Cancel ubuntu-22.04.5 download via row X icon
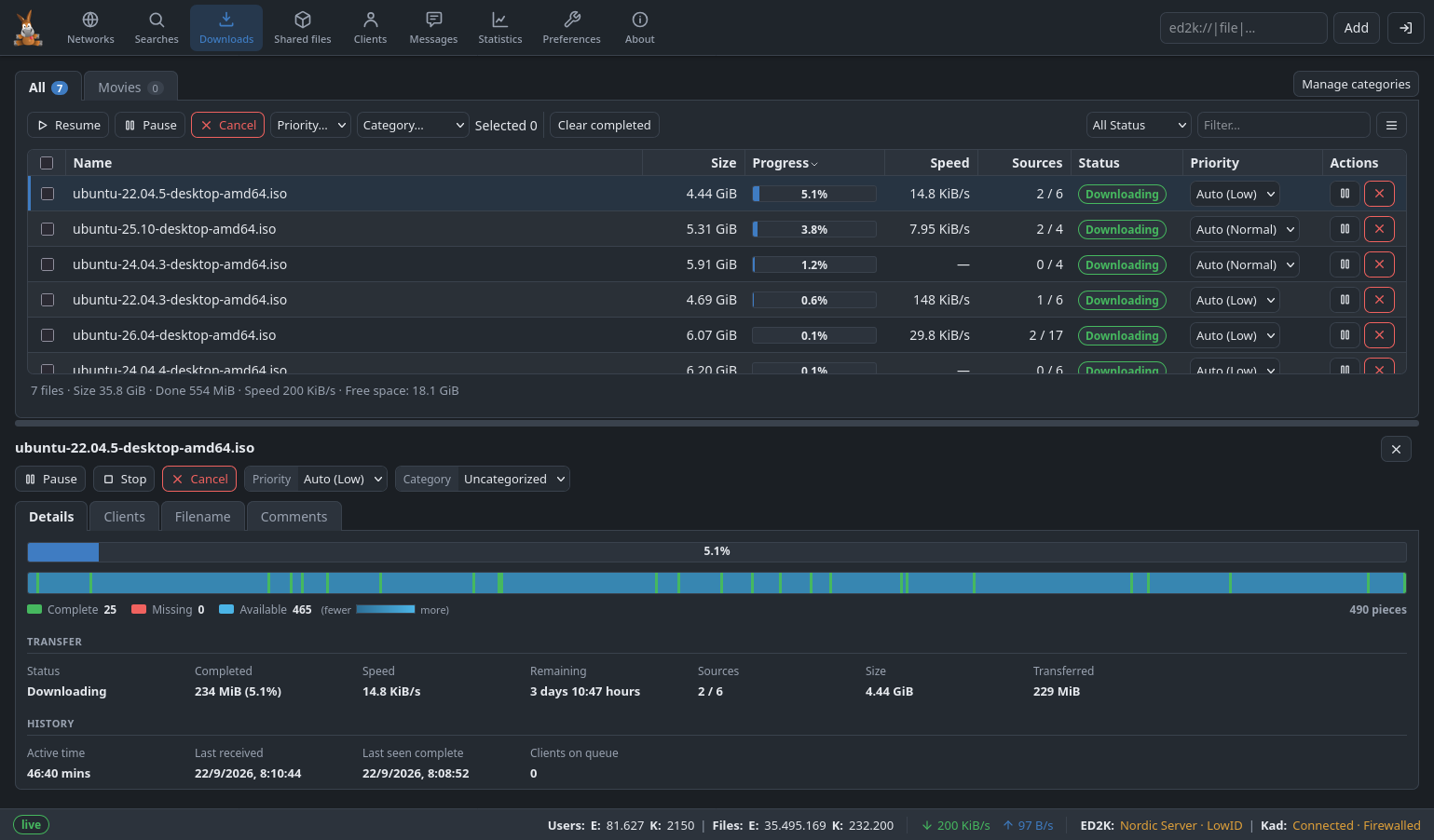Image resolution: width=1434 pixels, height=840 pixels. tap(1379, 194)
